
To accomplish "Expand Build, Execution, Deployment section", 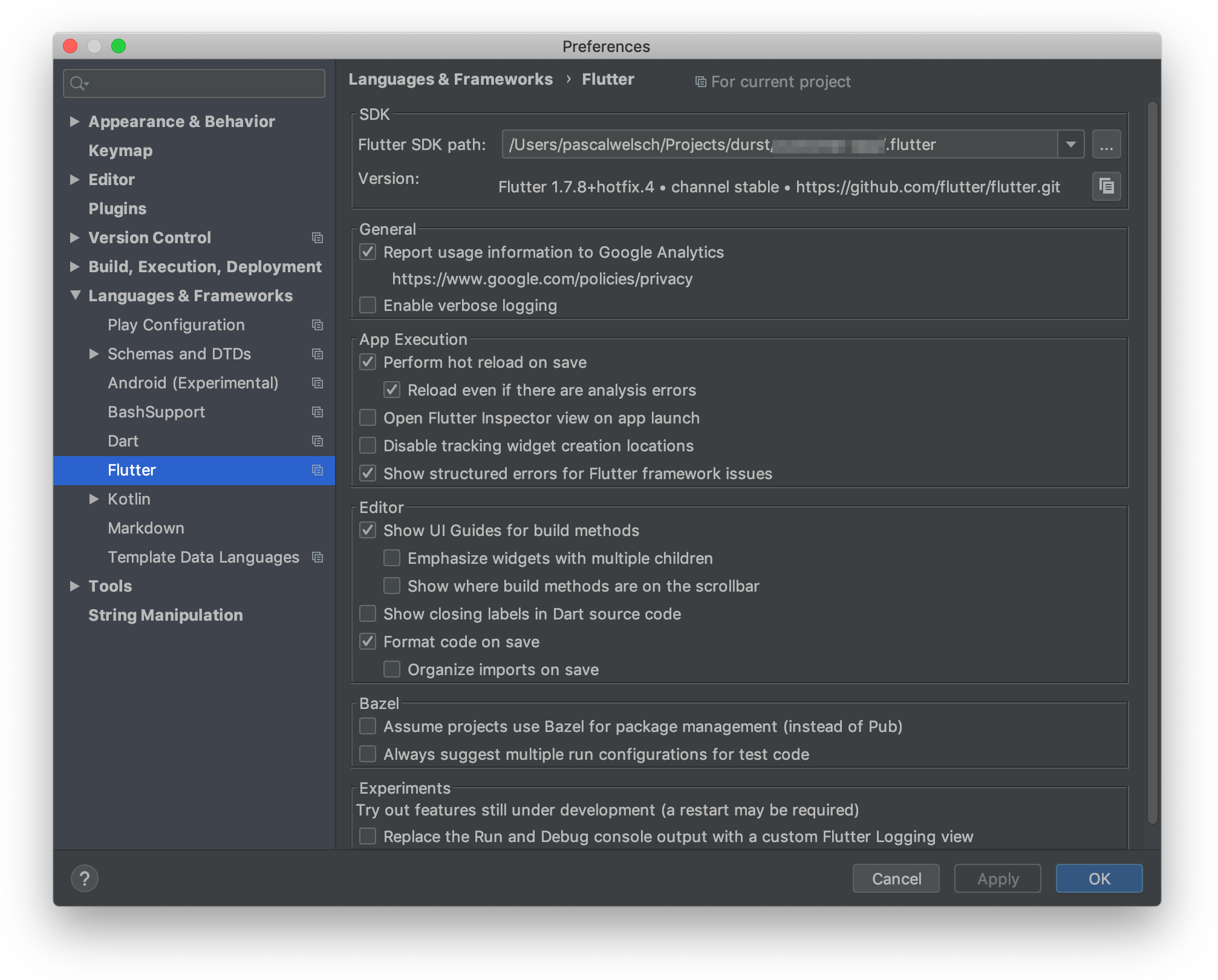I will click(74, 267).
